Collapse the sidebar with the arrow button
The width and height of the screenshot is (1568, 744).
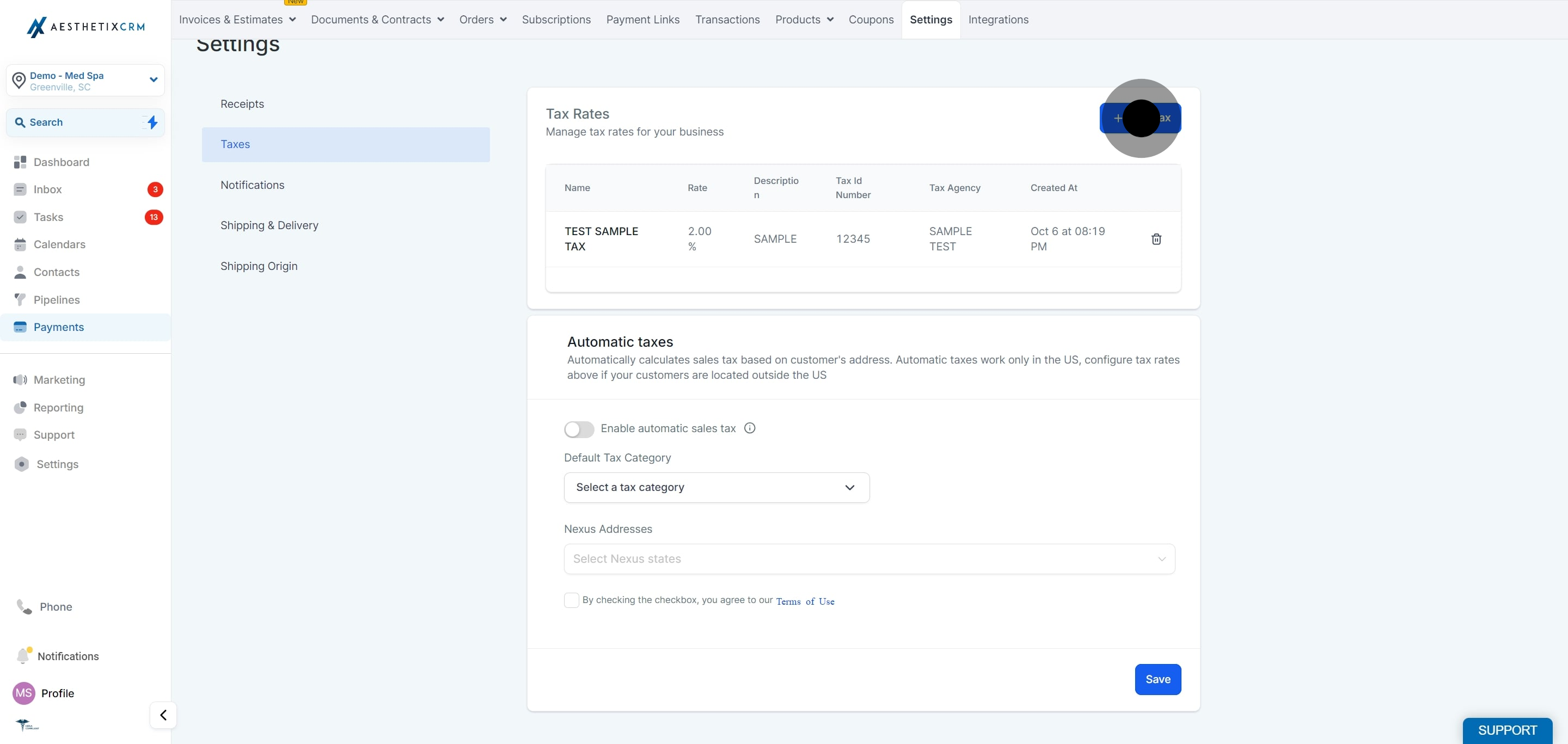click(163, 715)
